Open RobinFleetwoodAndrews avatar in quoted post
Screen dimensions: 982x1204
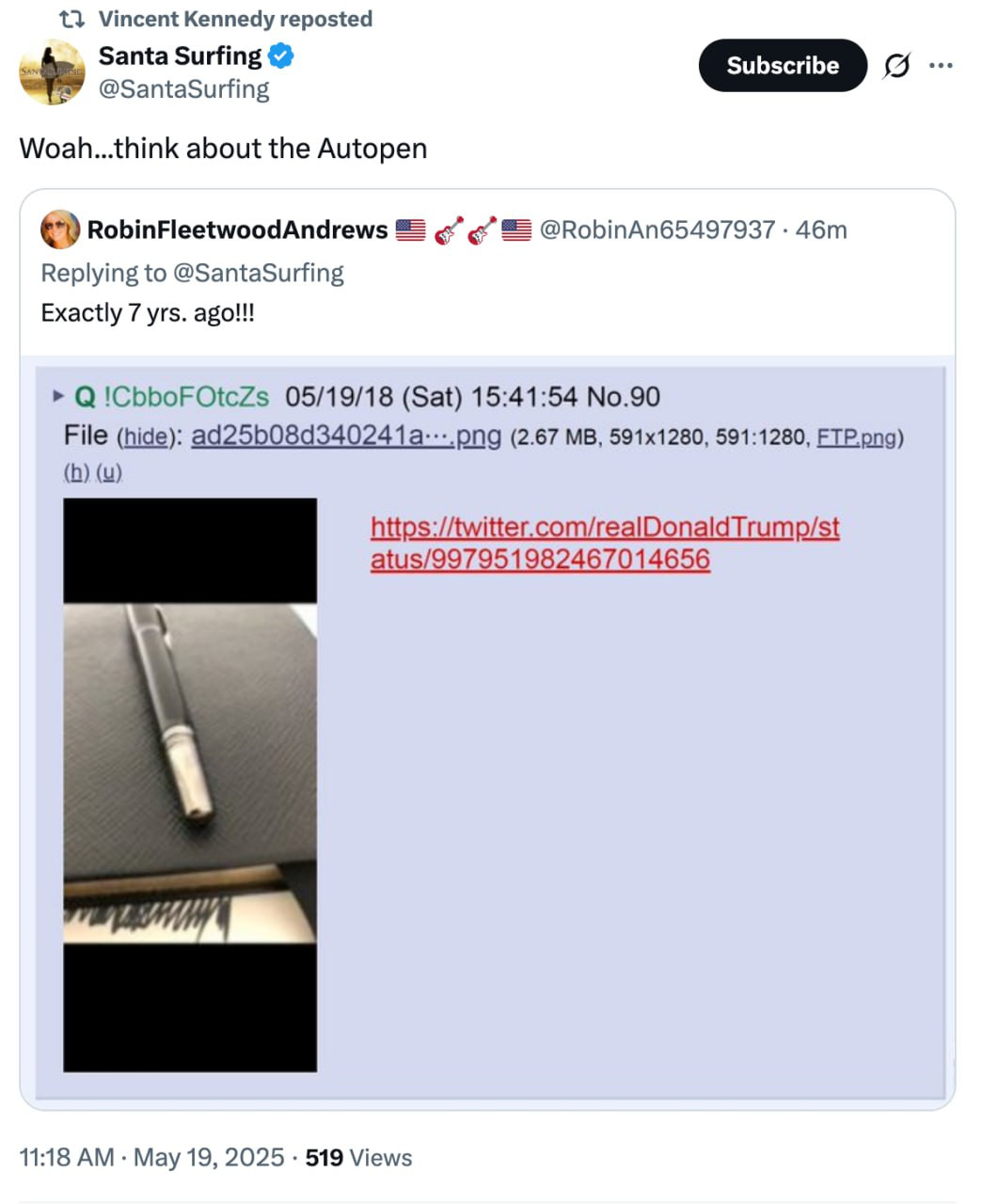[60, 230]
